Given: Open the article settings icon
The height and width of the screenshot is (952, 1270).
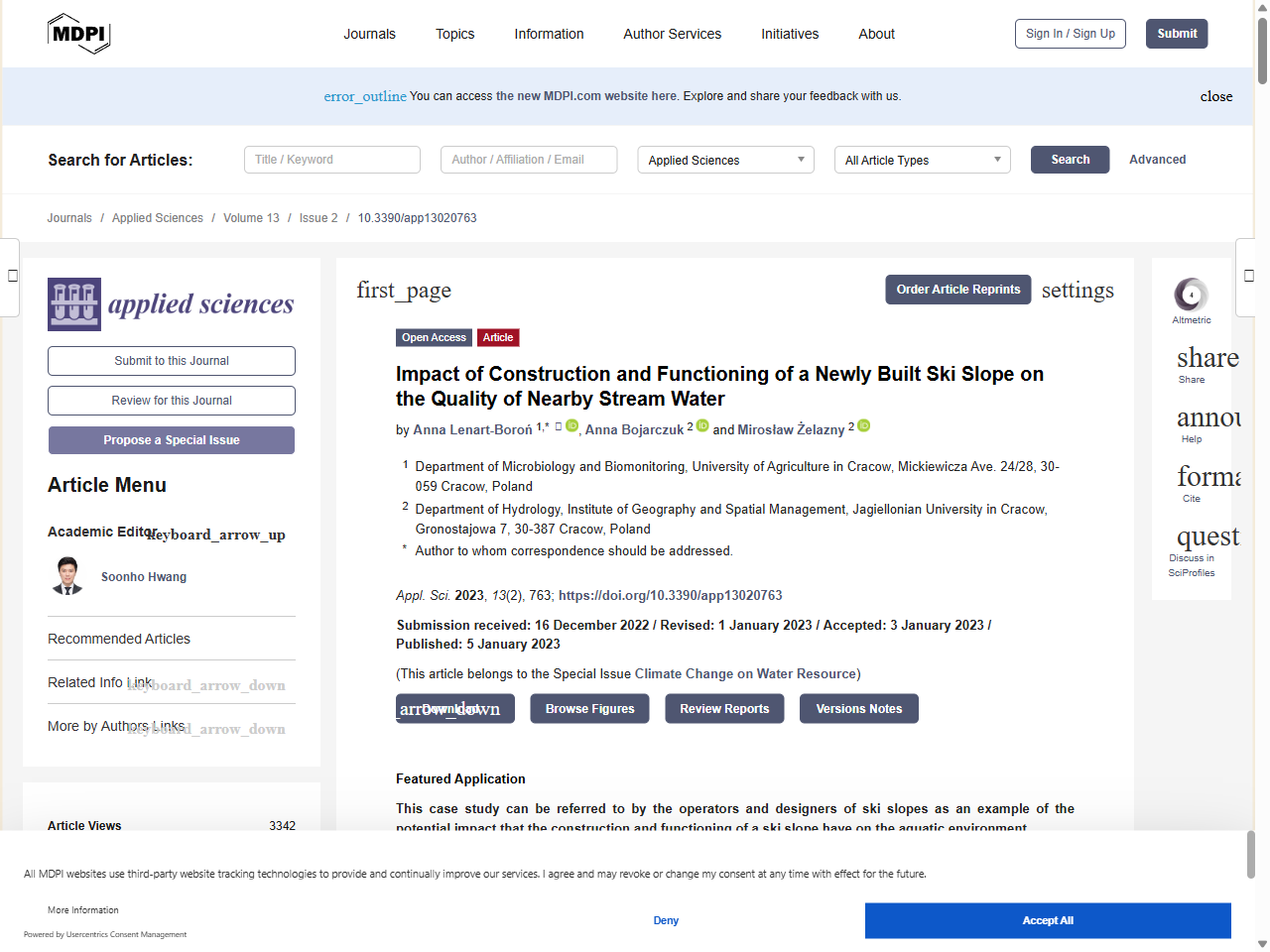Looking at the screenshot, I should click(x=1078, y=291).
